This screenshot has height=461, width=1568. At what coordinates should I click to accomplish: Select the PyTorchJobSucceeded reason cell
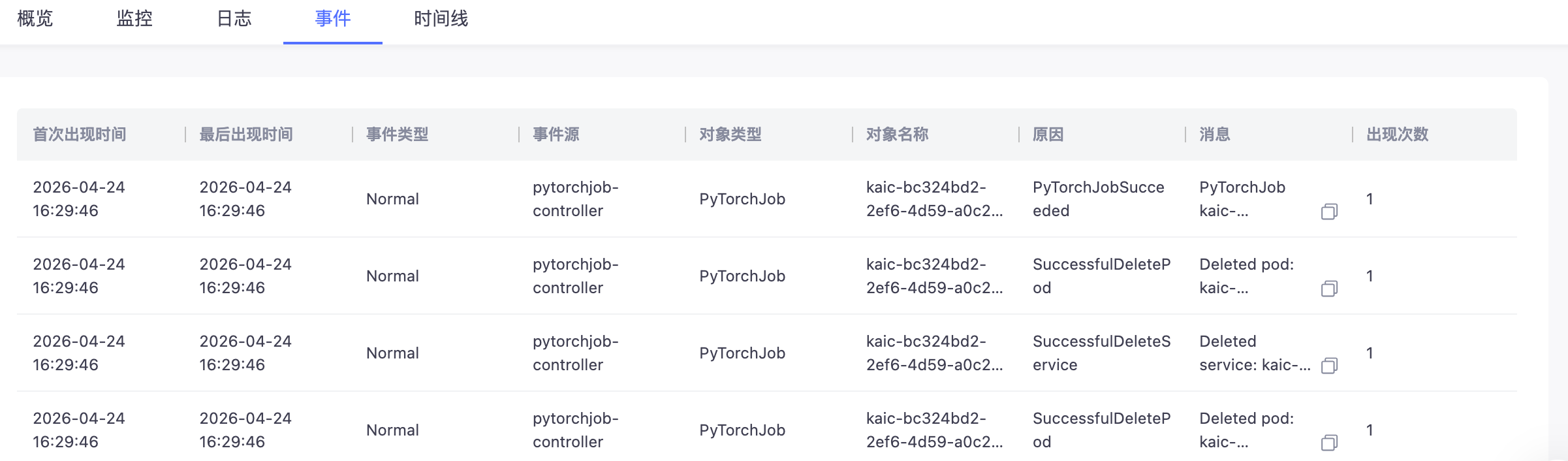click(1099, 199)
